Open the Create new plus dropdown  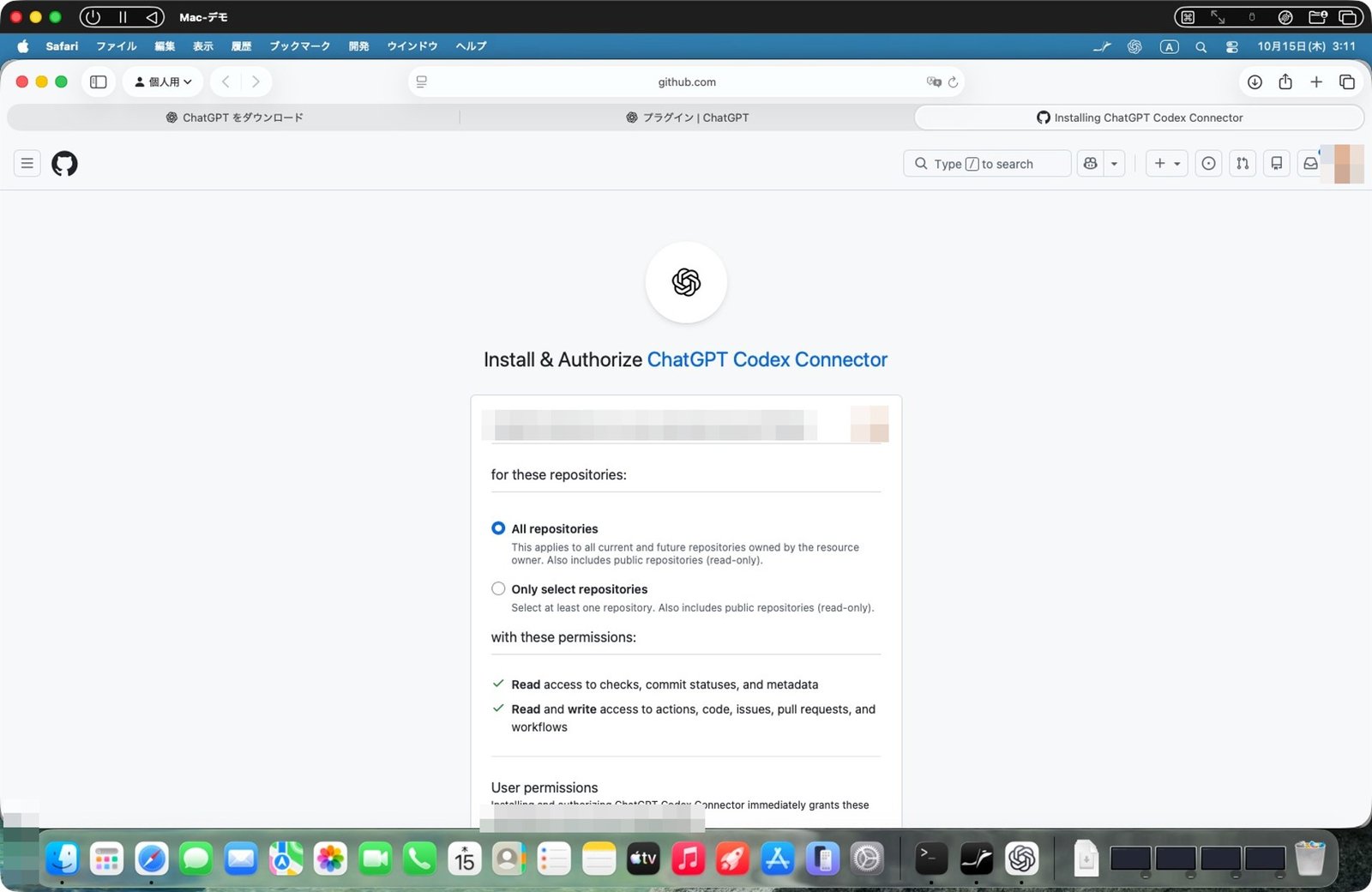coord(1167,163)
